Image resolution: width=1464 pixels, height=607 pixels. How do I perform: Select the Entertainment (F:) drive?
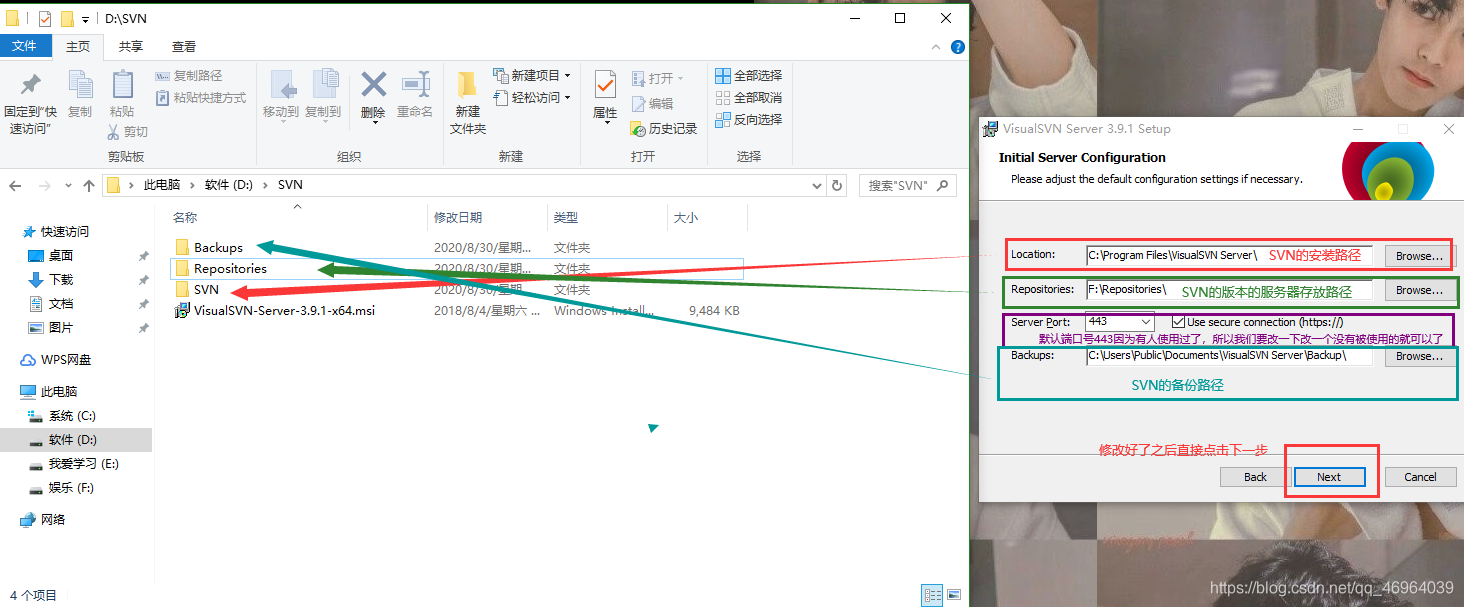pyautogui.click(x=73, y=488)
